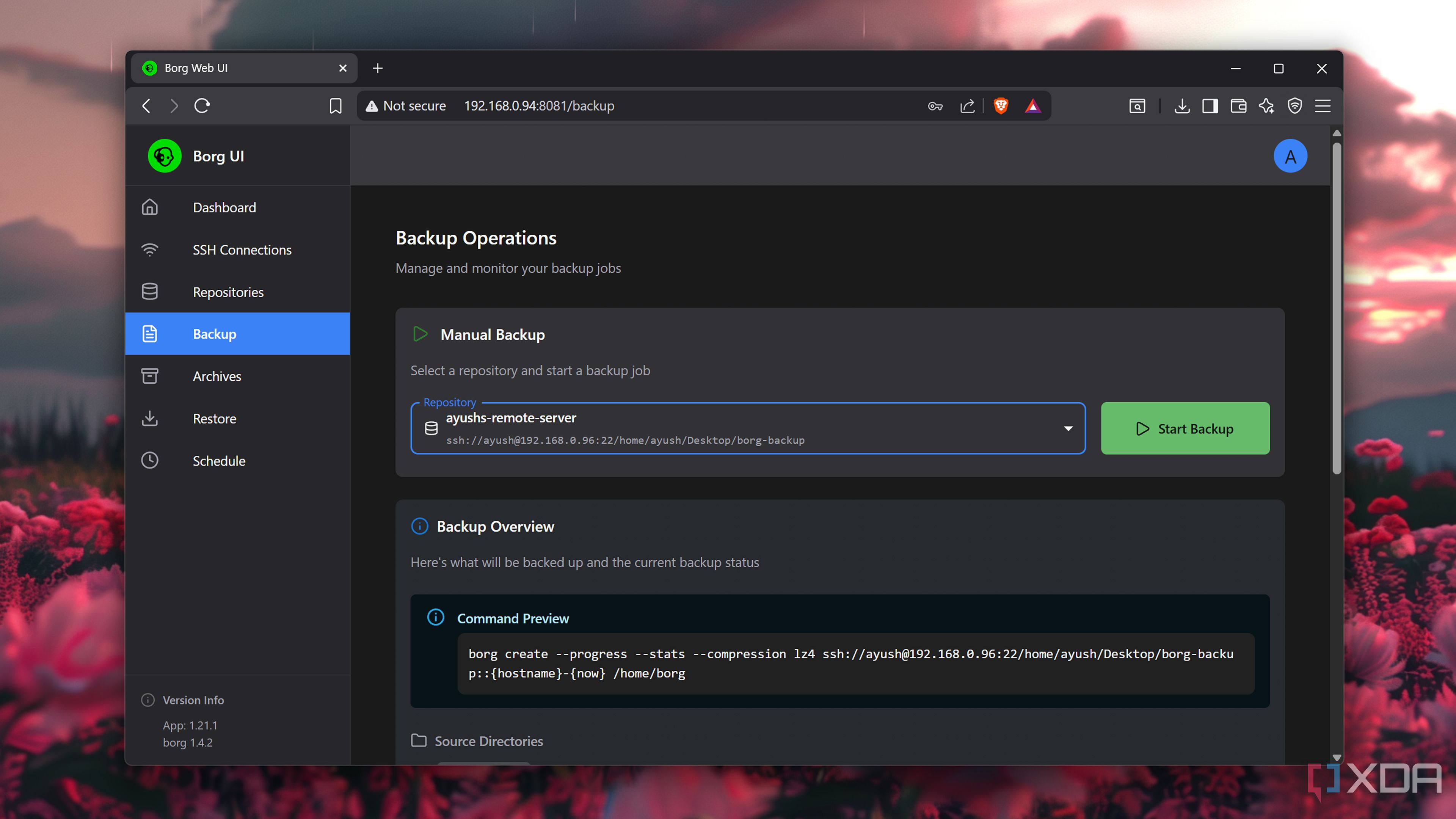The width and height of the screenshot is (1456, 819).
Task: Open SSH Connections page
Action: tap(237, 250)
